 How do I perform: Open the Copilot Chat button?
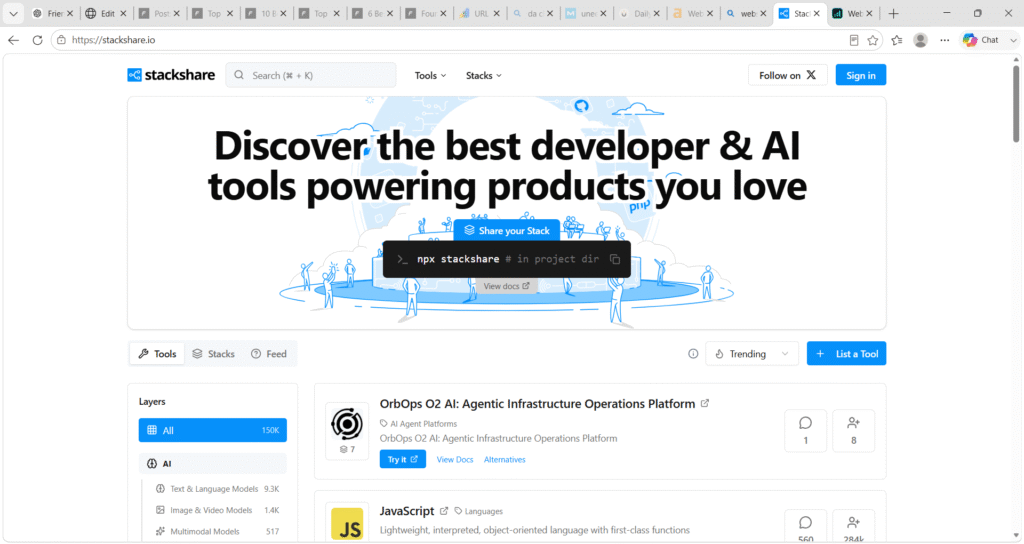tap(982, 40)
